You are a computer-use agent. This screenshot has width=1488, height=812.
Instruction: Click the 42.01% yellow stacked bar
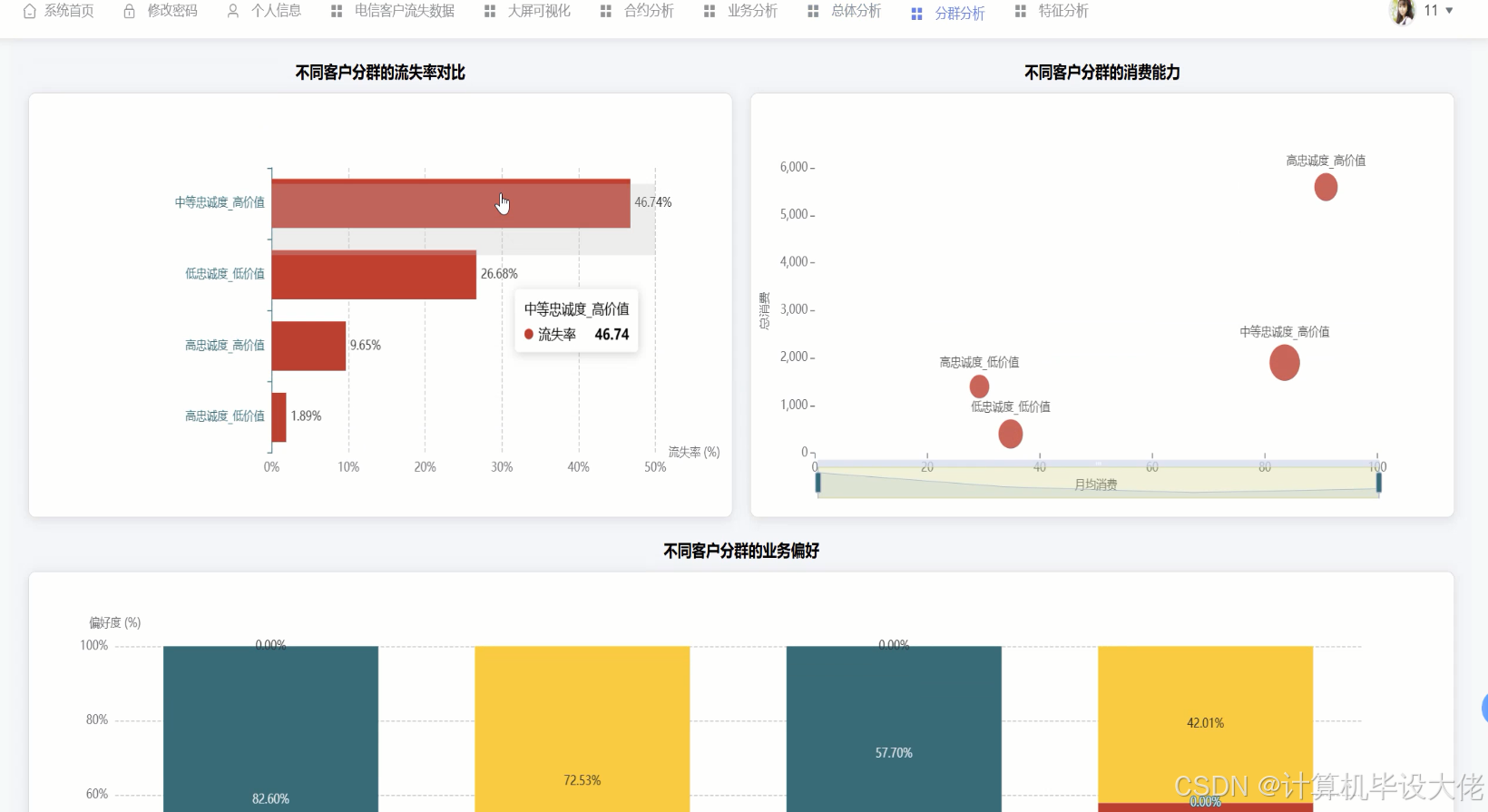coord(1205,724)
